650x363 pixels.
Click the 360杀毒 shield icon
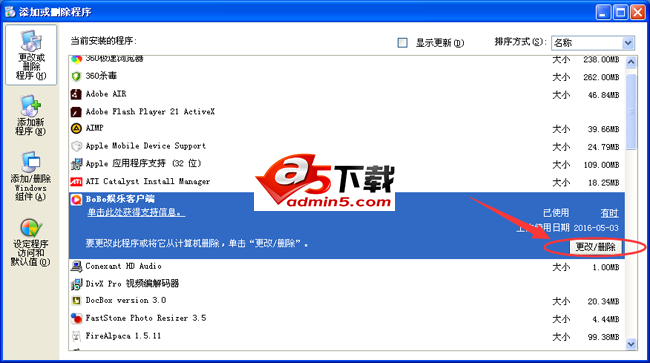coord(76,76)
